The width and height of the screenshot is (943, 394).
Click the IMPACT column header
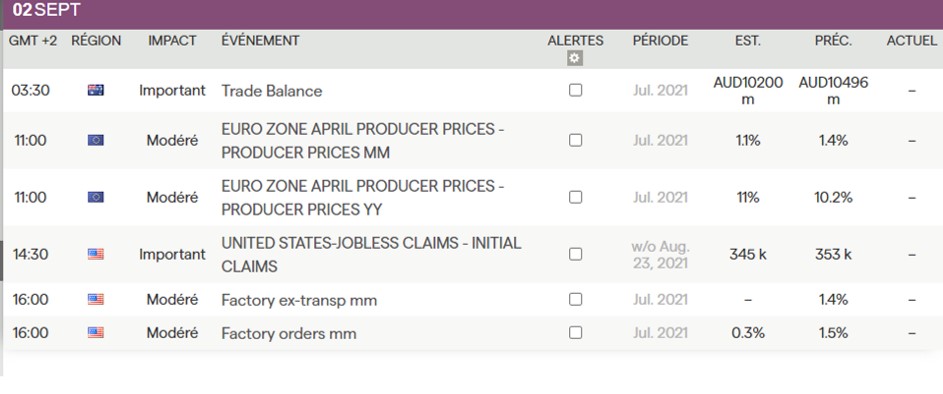pos(172,41)
